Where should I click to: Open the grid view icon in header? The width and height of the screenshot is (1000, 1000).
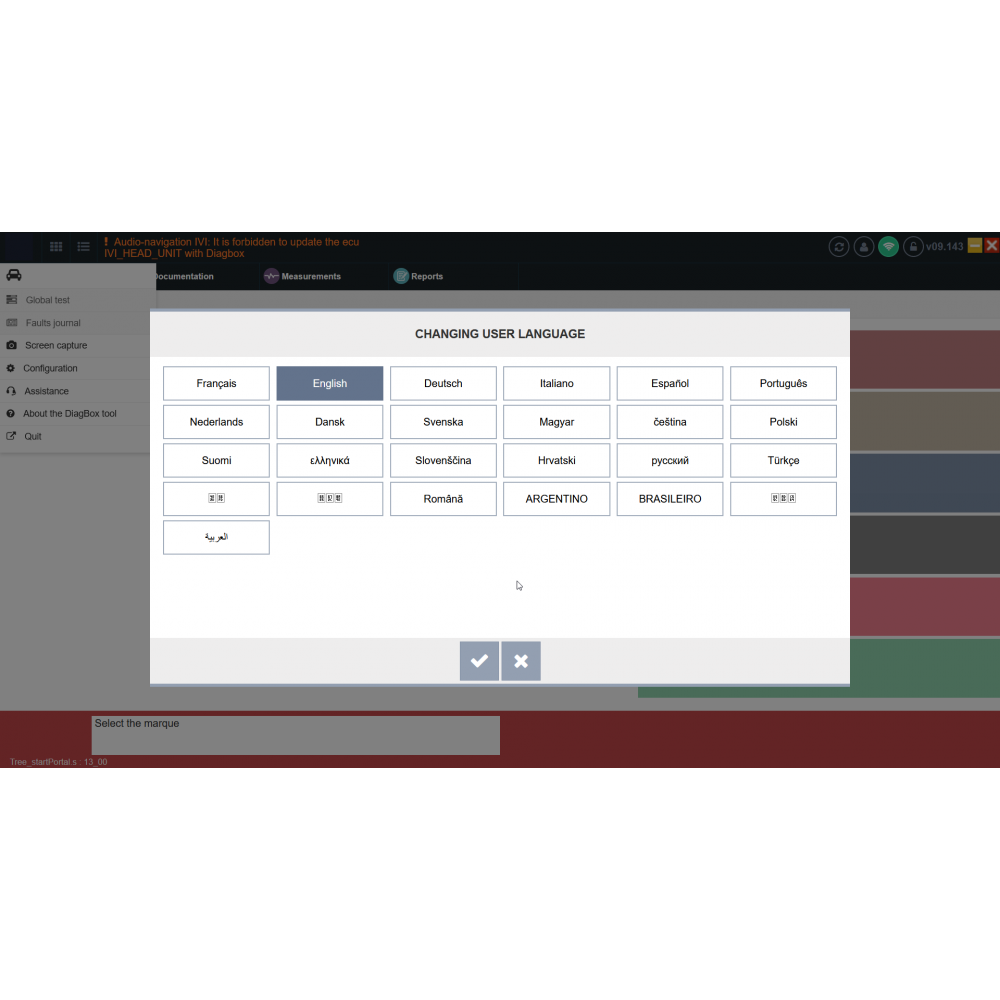56,246
